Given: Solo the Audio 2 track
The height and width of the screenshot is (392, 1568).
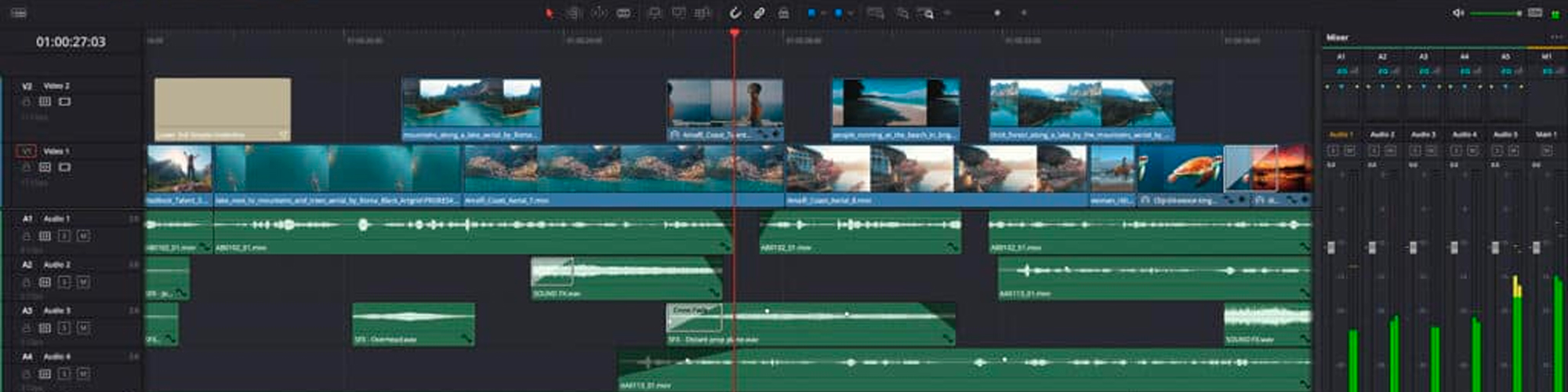Looking at the screenshot, I should (x=64, y=282).
